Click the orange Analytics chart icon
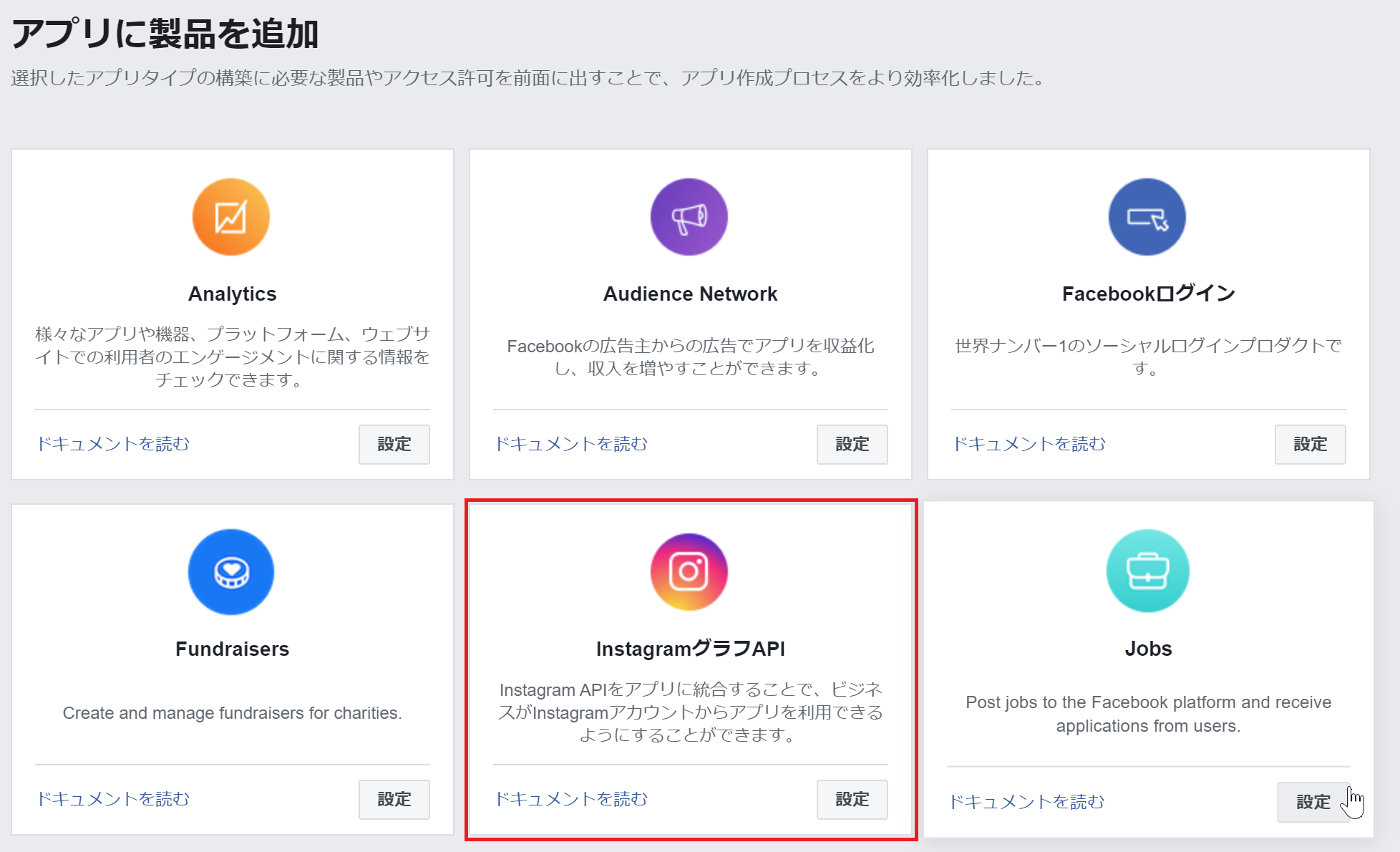The height and width of the screenshot is (852, 1400). [x=231, y=217]
